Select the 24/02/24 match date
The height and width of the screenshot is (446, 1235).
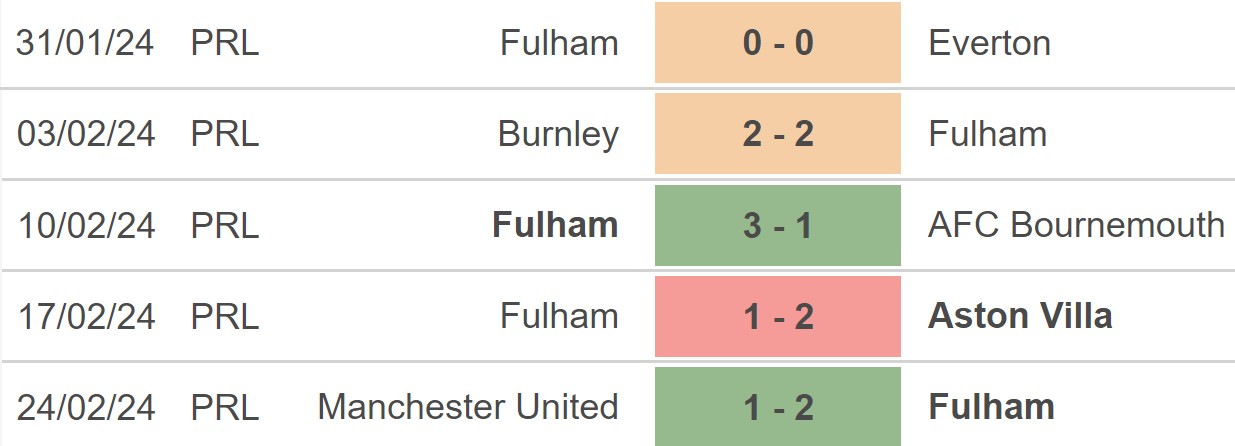pos(86,407)
